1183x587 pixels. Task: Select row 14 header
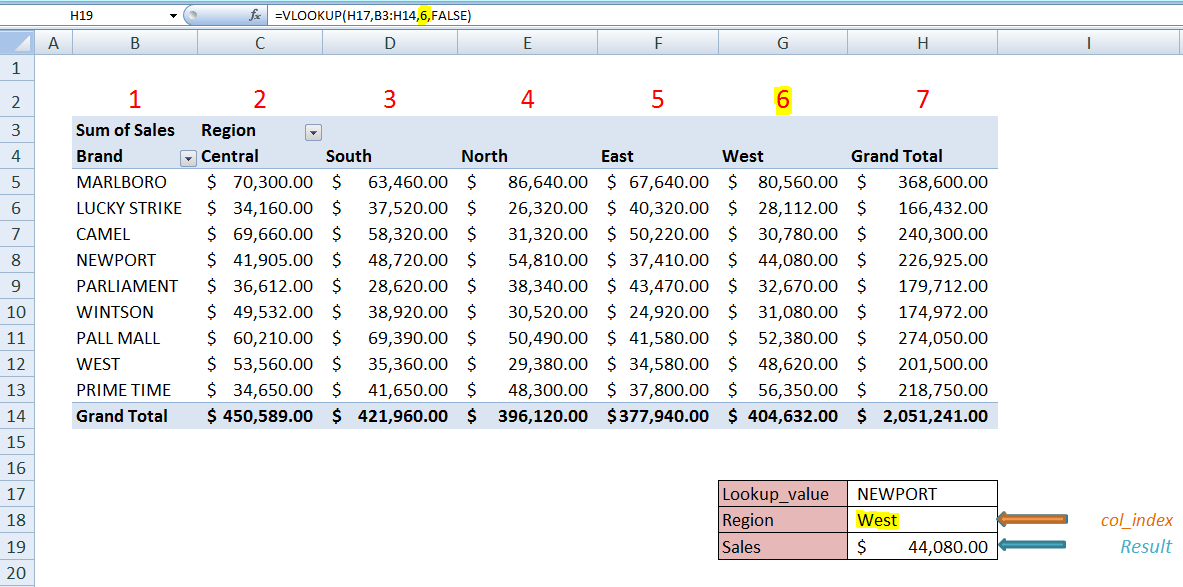click(x=17, y=416)
